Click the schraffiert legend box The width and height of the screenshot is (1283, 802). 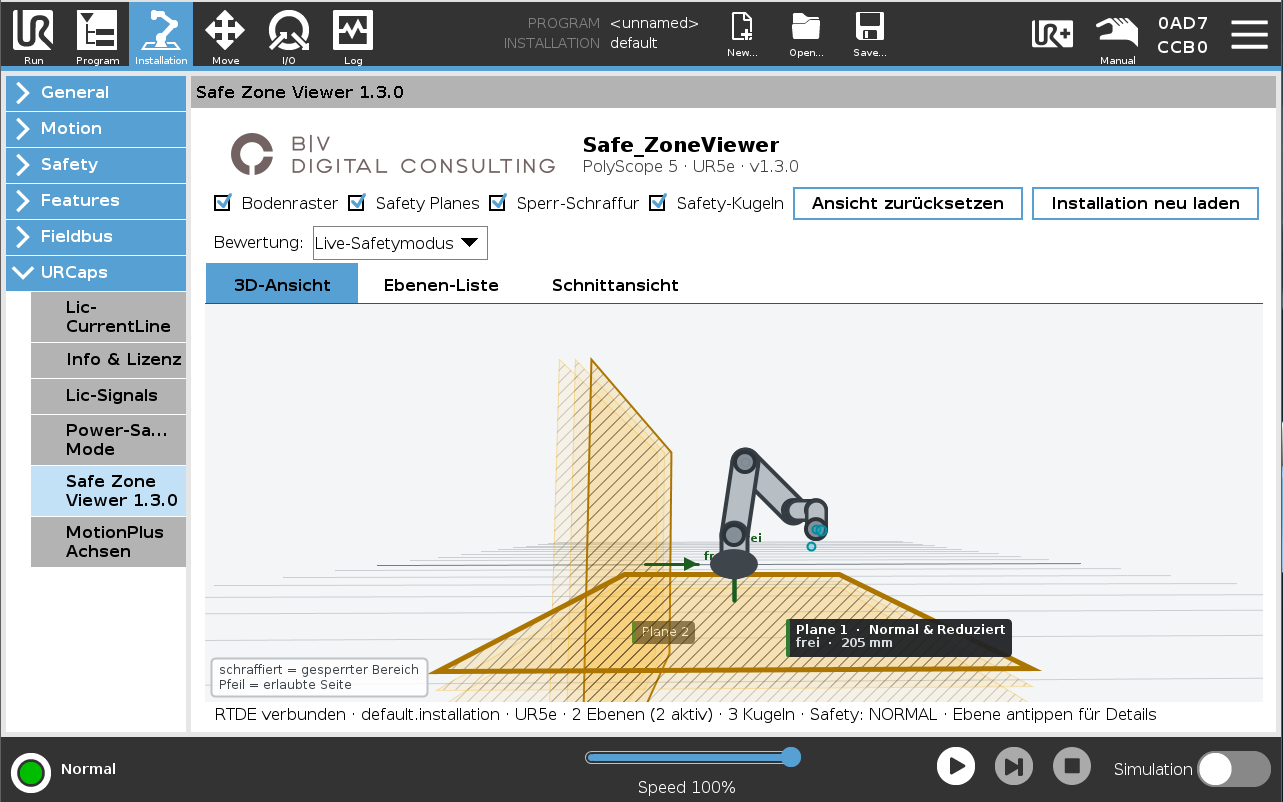pos(319,677)
